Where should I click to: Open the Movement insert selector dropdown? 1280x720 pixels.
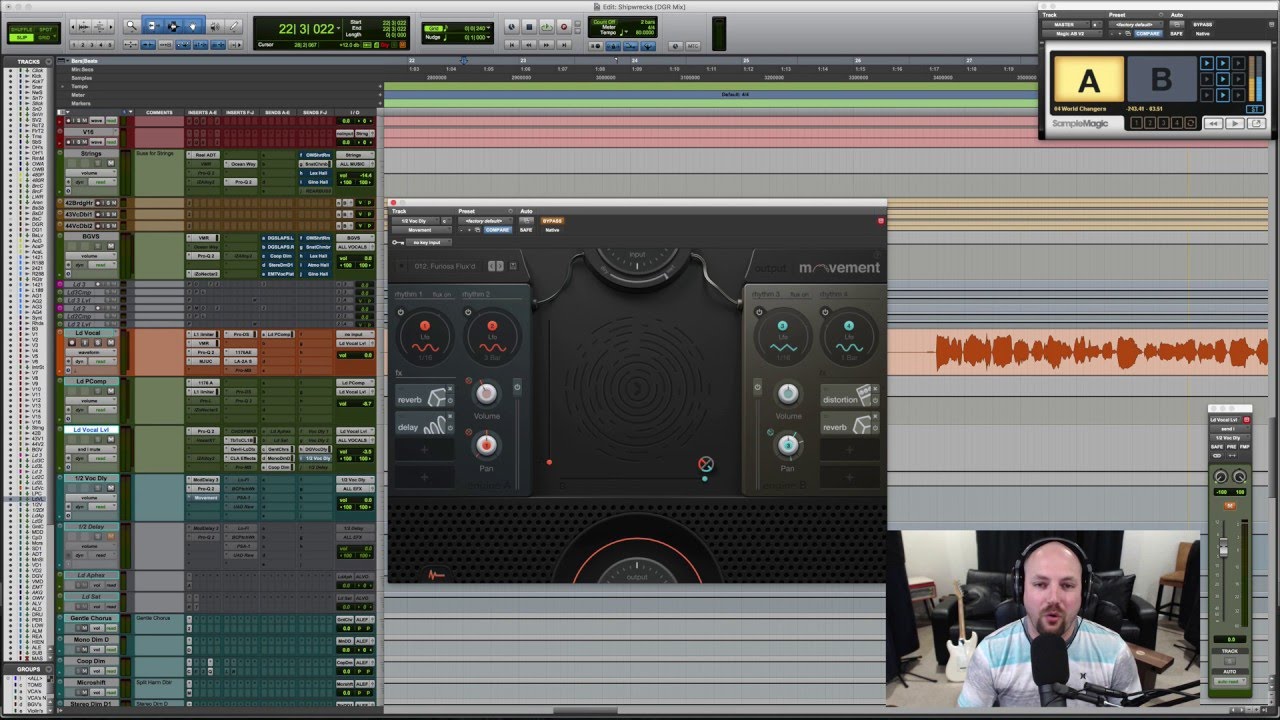[x=420, y=230]
